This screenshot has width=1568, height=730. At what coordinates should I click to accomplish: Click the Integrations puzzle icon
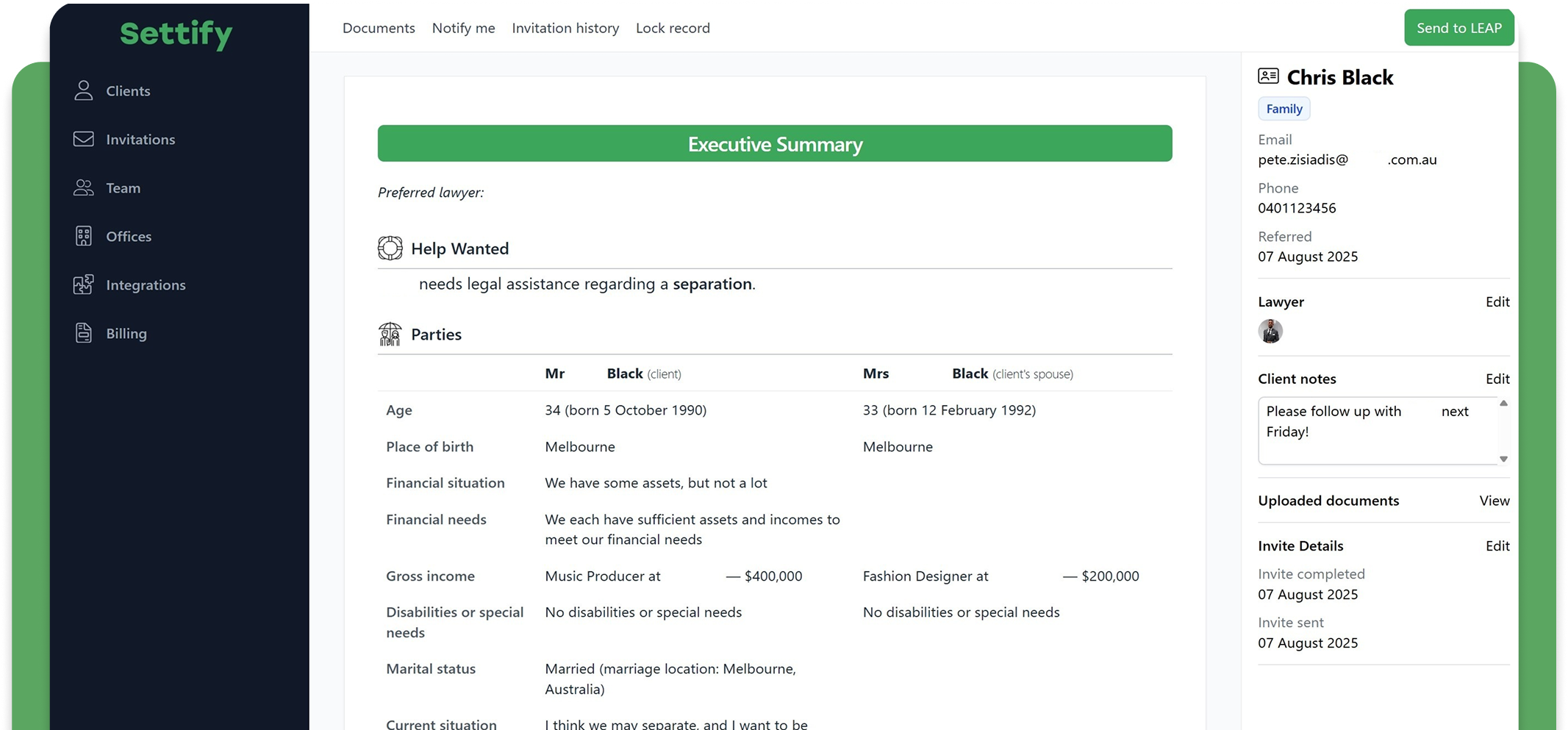(x=84, y=285)
